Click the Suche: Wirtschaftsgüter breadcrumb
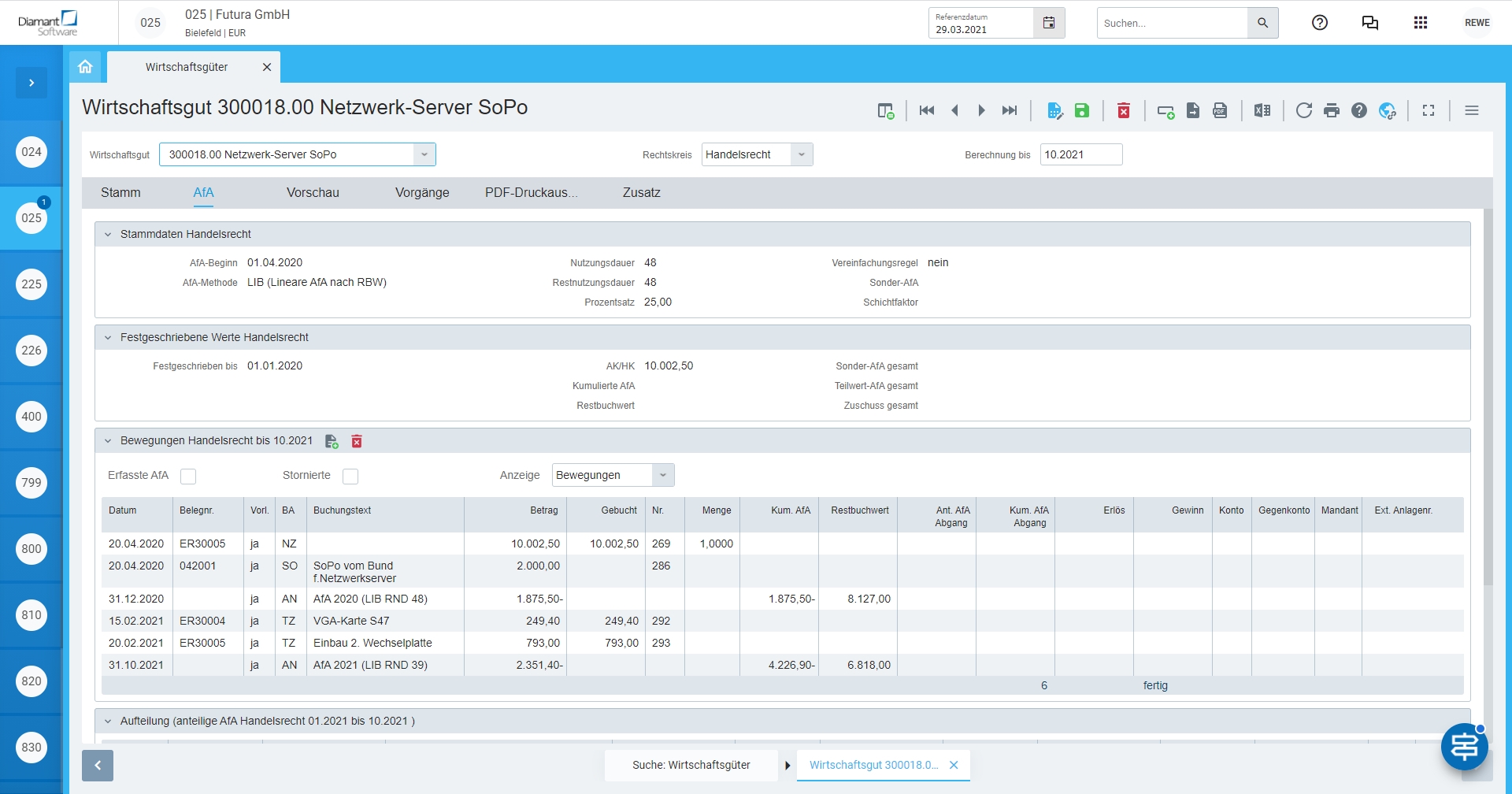This screenshot has width=1512, height=794. (x=691, y=765)
